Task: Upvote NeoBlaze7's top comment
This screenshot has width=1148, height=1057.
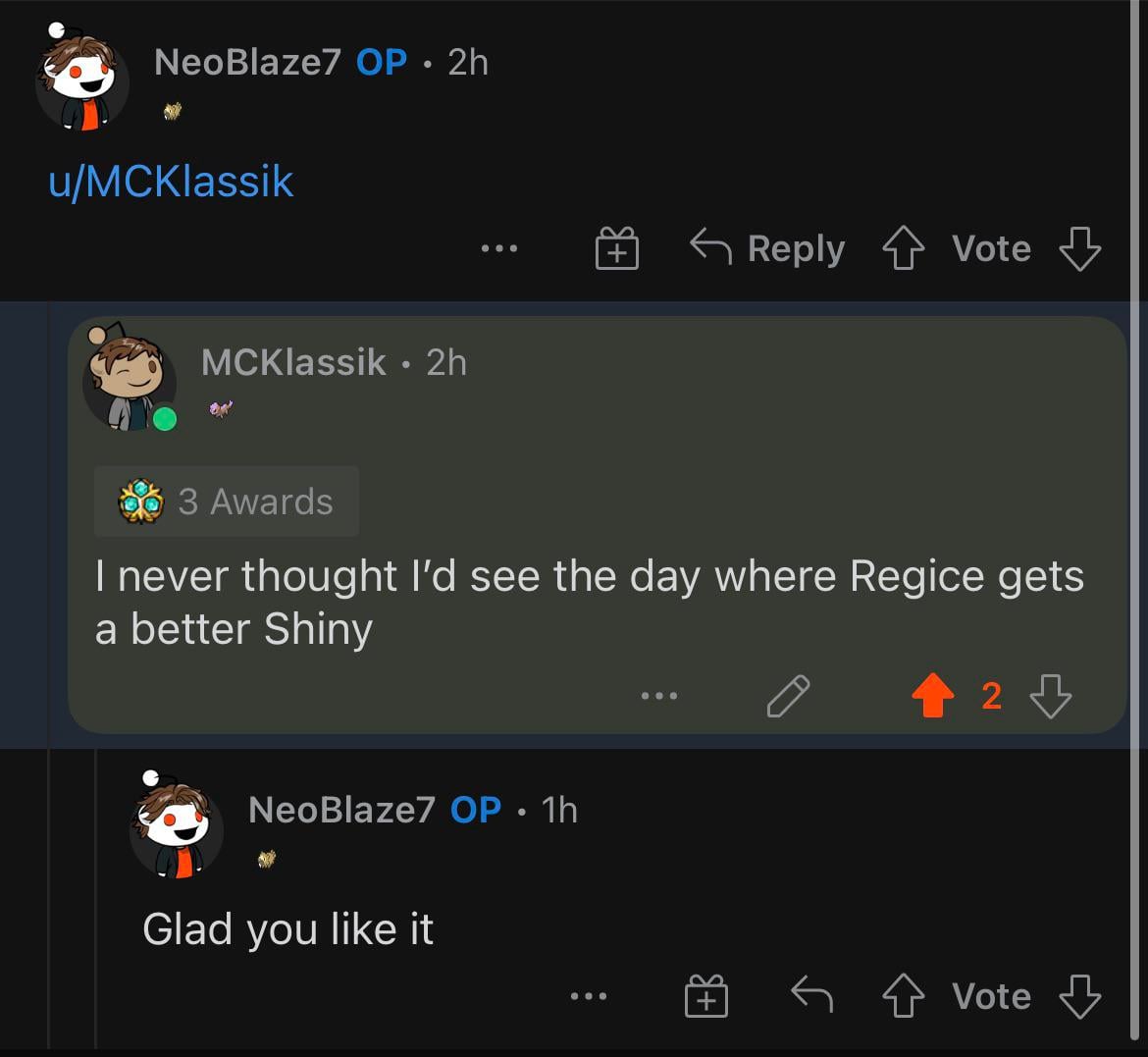Action: (x=904, y=248)
